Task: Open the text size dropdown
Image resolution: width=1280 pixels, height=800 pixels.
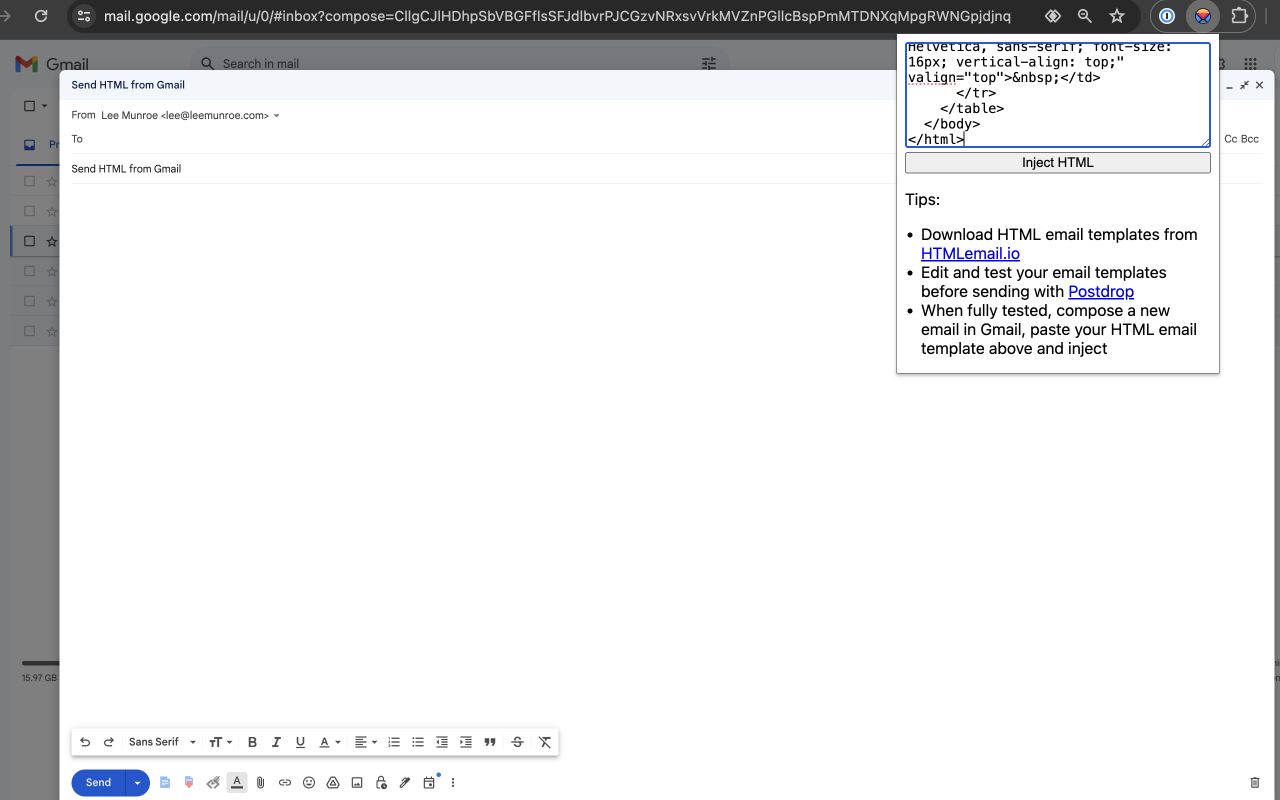Action: (220, 742)
